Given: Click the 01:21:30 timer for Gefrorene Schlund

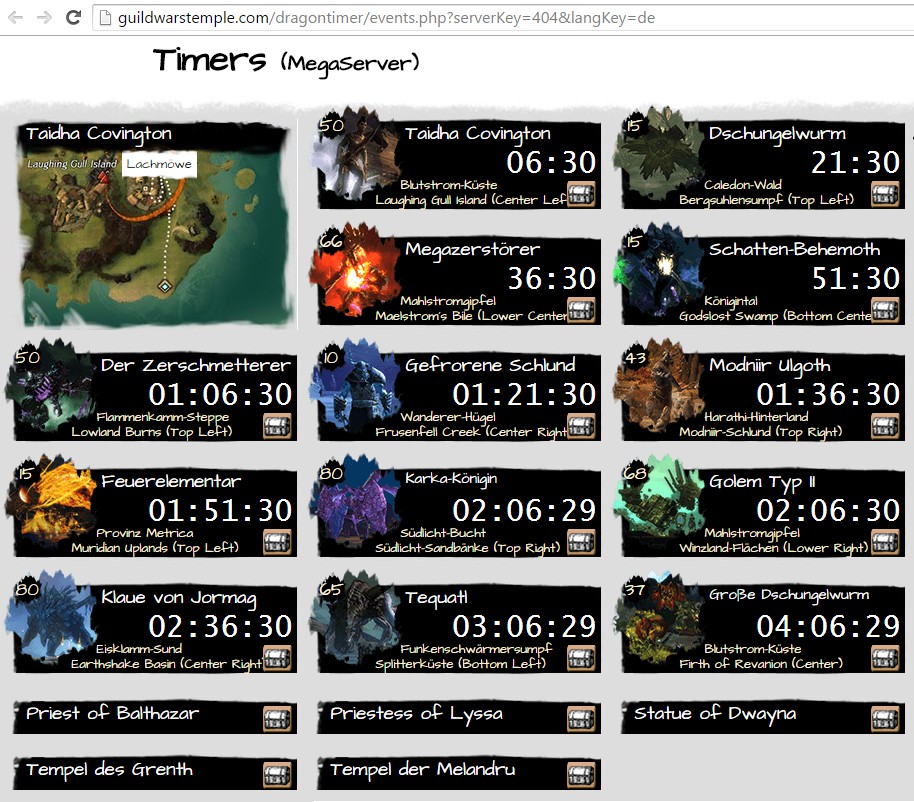Looking at the screenshot, I should [524, 395].
